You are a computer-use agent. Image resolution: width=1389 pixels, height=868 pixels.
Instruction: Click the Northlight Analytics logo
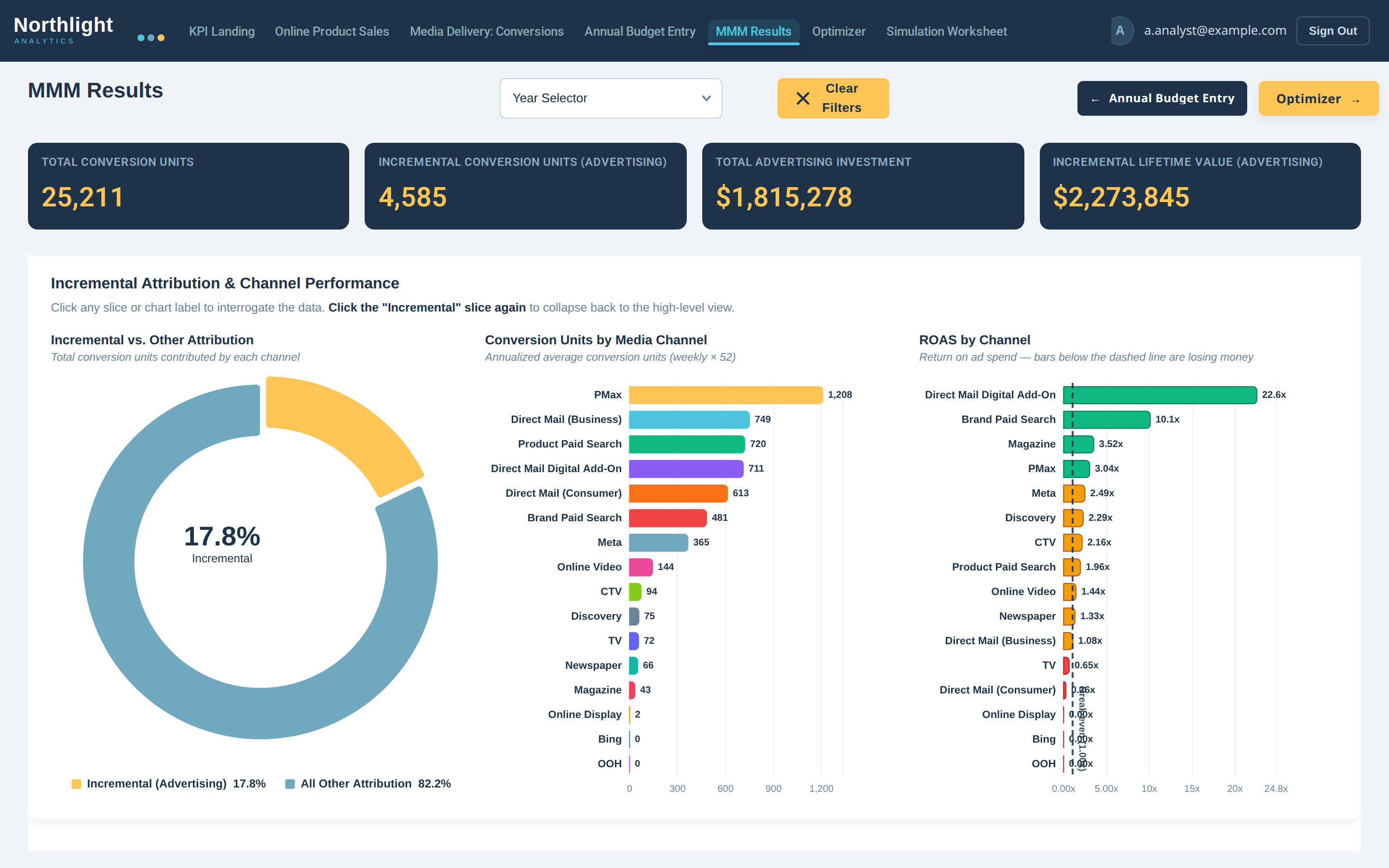(x=63, y=30)
